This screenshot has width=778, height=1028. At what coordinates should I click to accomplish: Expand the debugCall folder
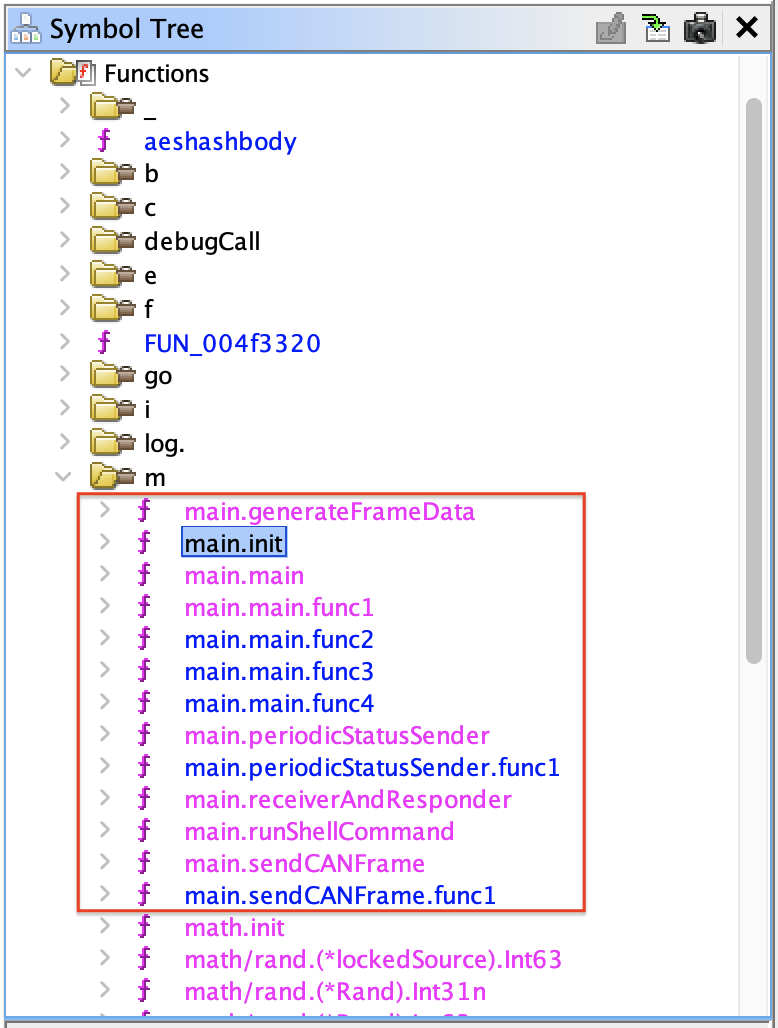click(64, 240)
